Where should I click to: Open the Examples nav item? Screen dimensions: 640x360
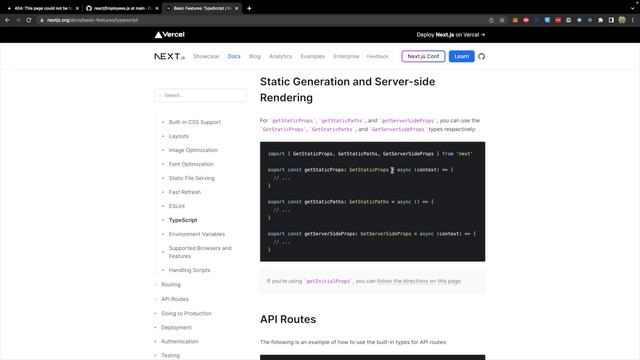coord(313,56)
